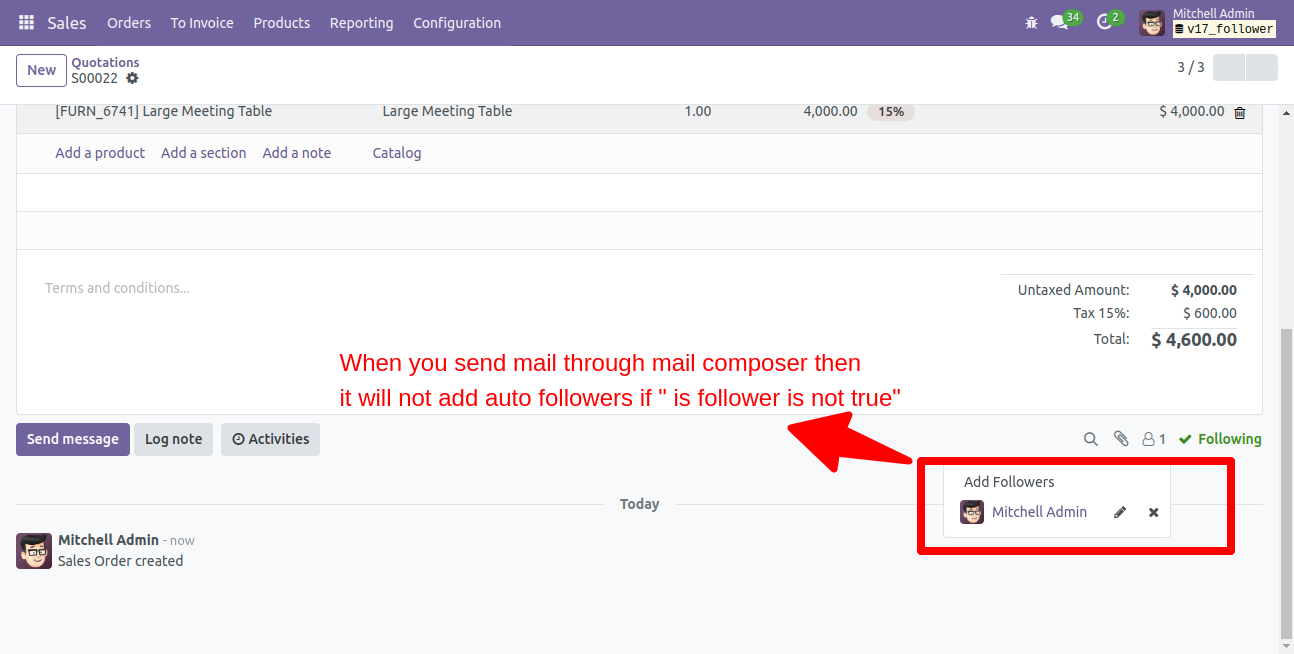The height and width of the screenshot is (654, 1294).
Task: Open the conversations icon showing 34 messages
Action: tap(1060, 22)
